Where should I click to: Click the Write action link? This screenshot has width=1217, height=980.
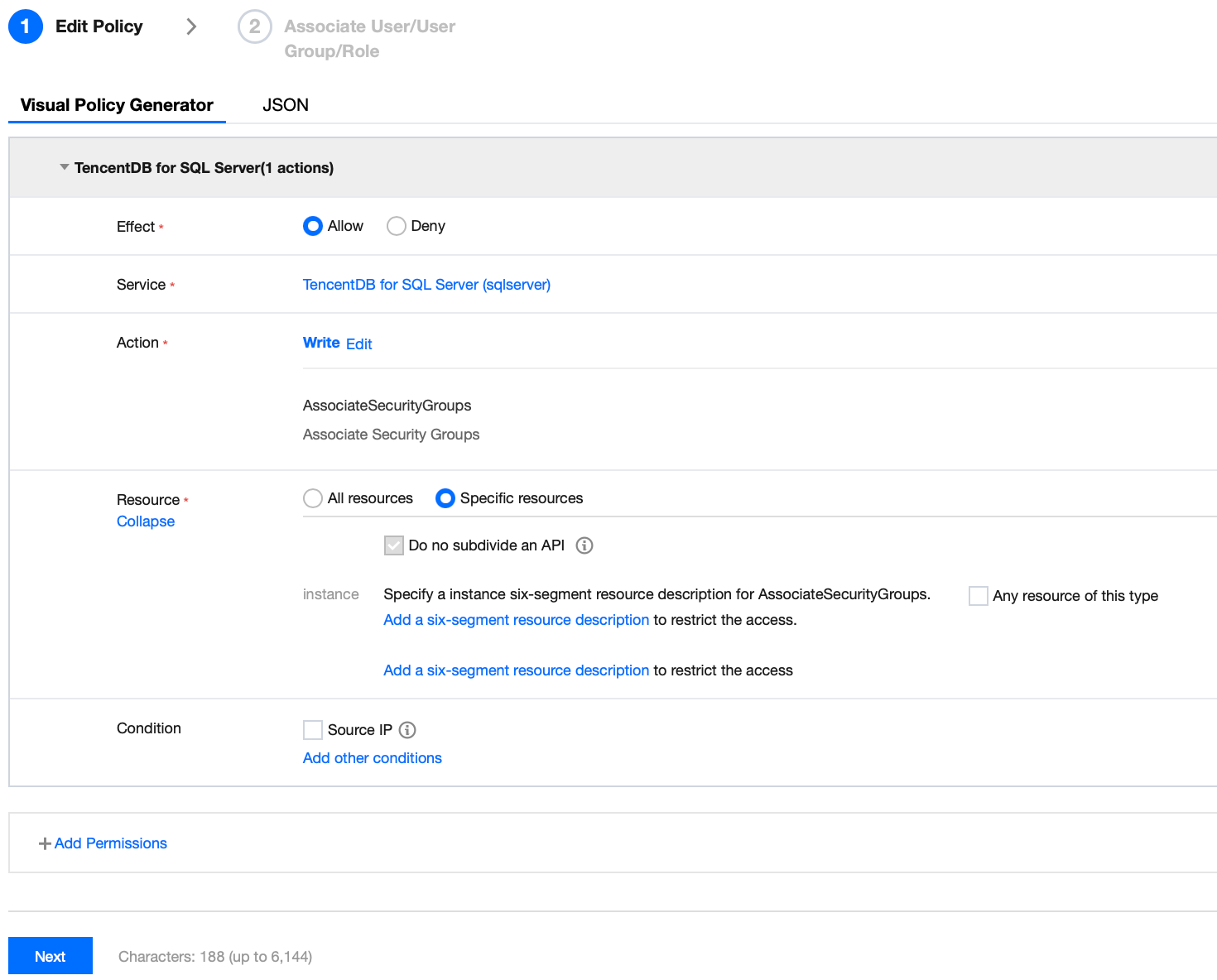pos(321,343)
